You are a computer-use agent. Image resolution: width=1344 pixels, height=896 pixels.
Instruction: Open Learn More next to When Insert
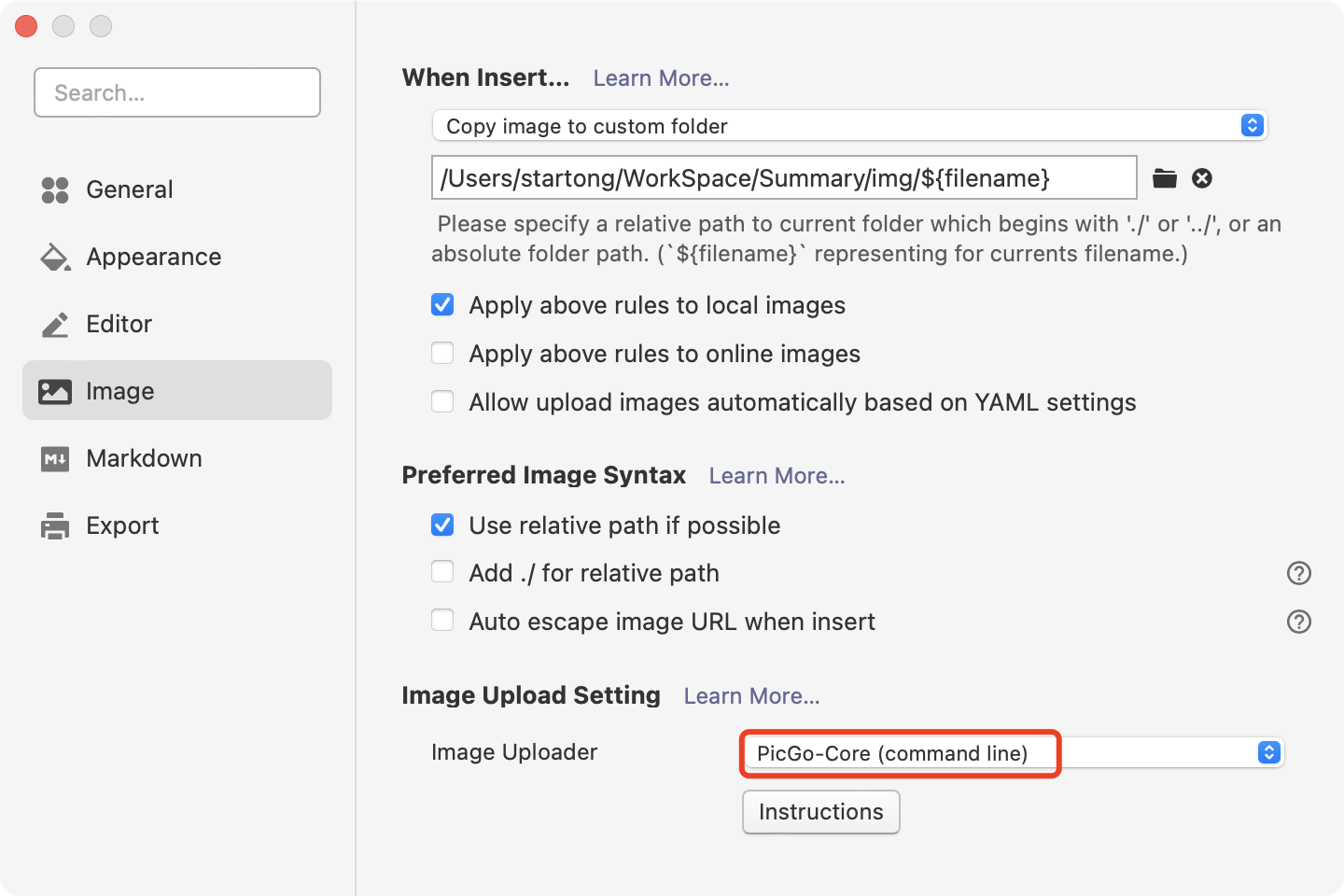661,78
